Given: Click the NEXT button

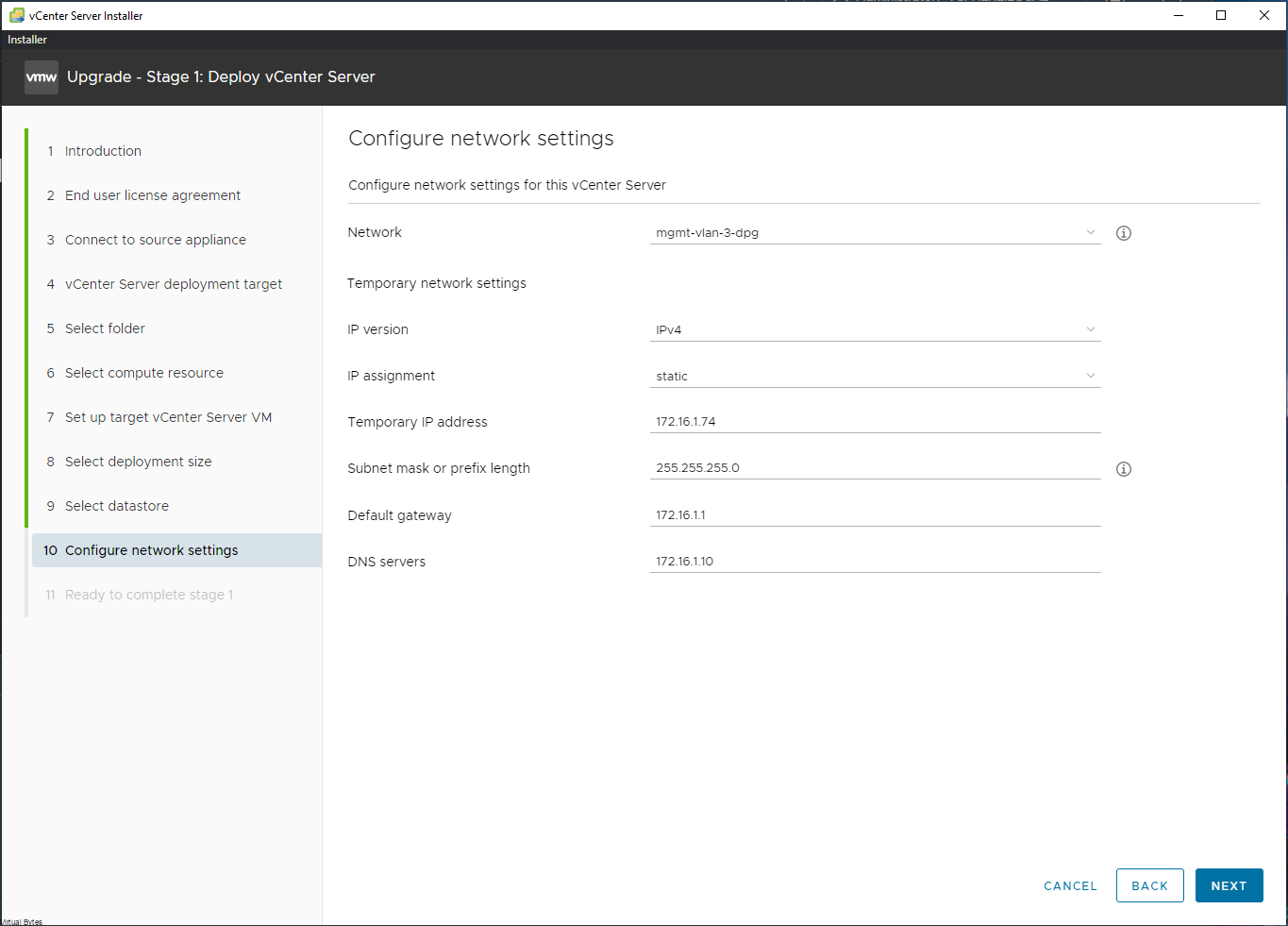Looking at the screenshot, I should pyautogui.click(x=1229, y=885).
